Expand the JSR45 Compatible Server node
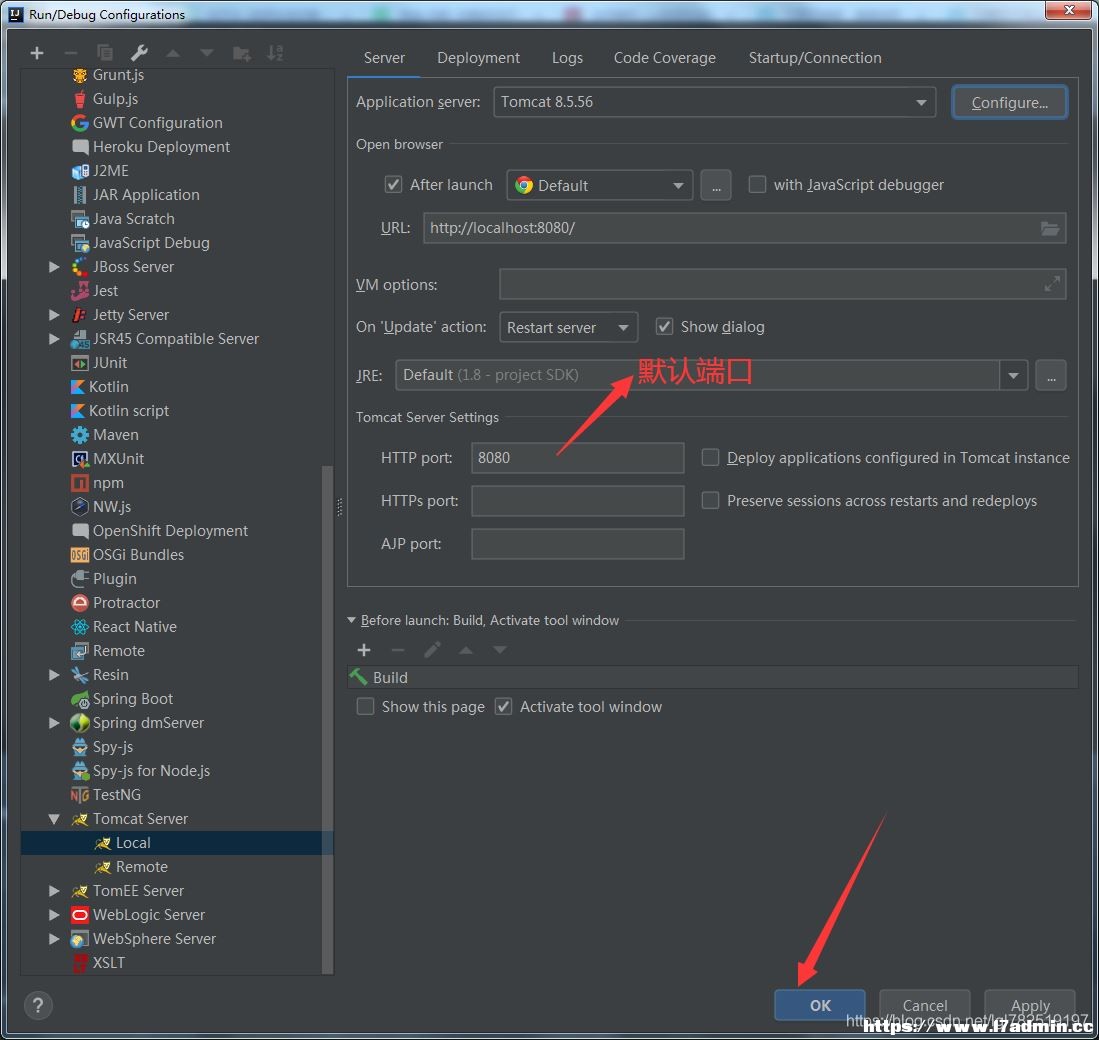 (54, 338)
